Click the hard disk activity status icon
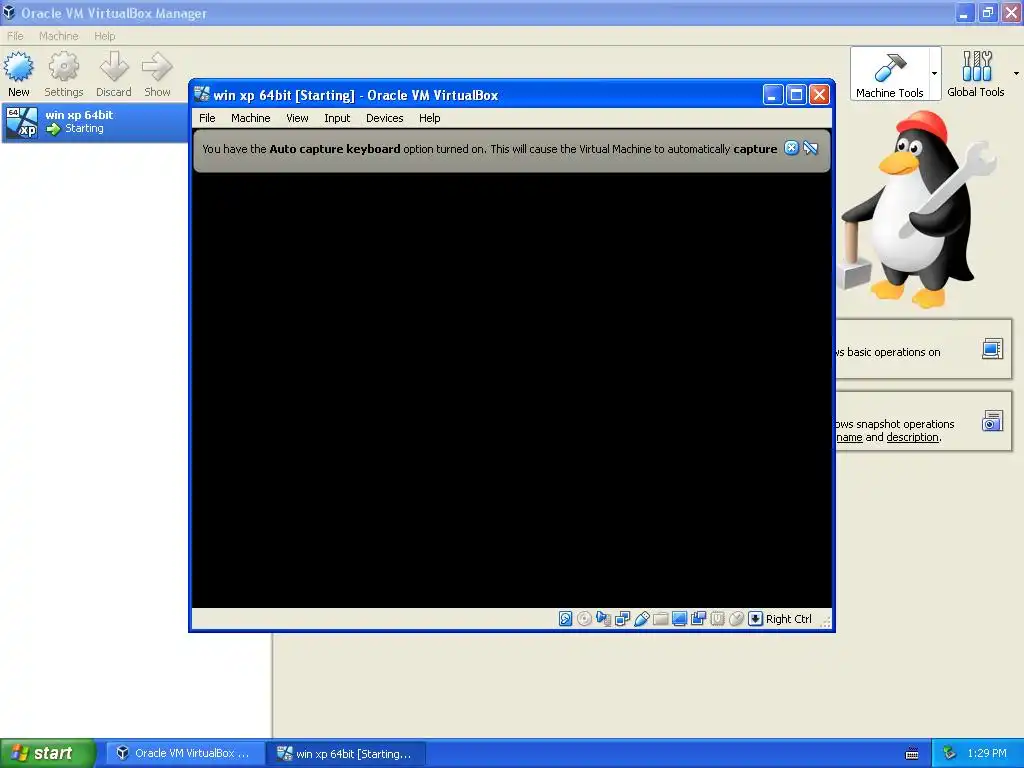1024x768 pixels. click(566, 618)
